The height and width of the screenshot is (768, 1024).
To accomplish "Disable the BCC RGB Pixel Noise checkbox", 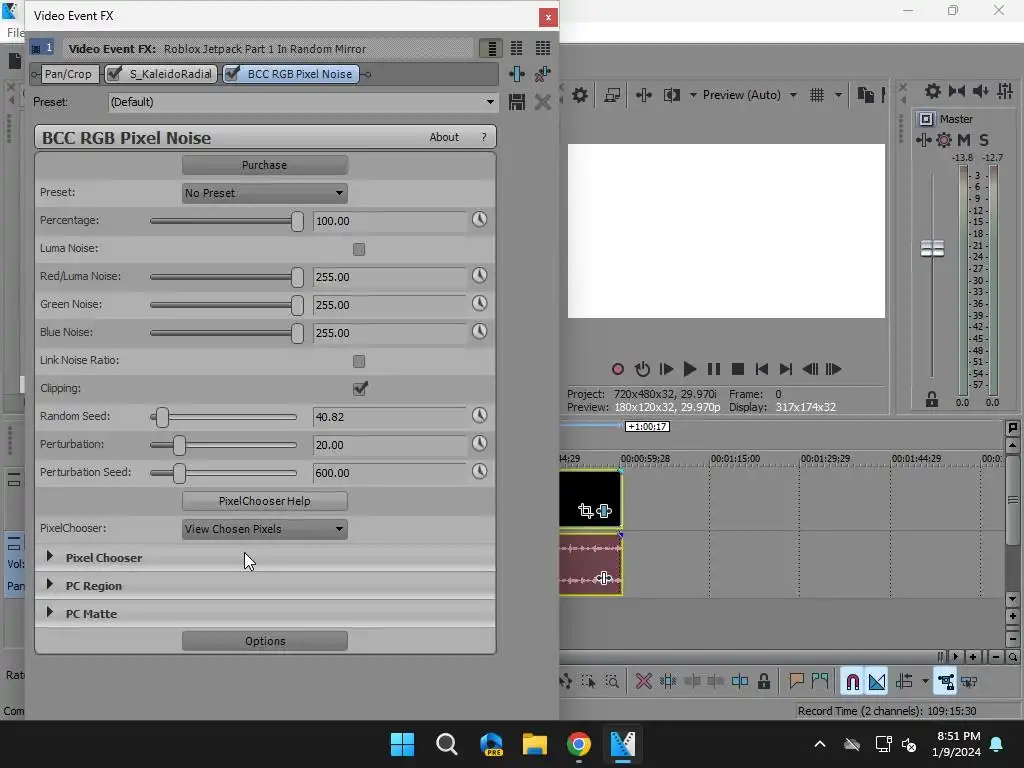I will 231,74.
